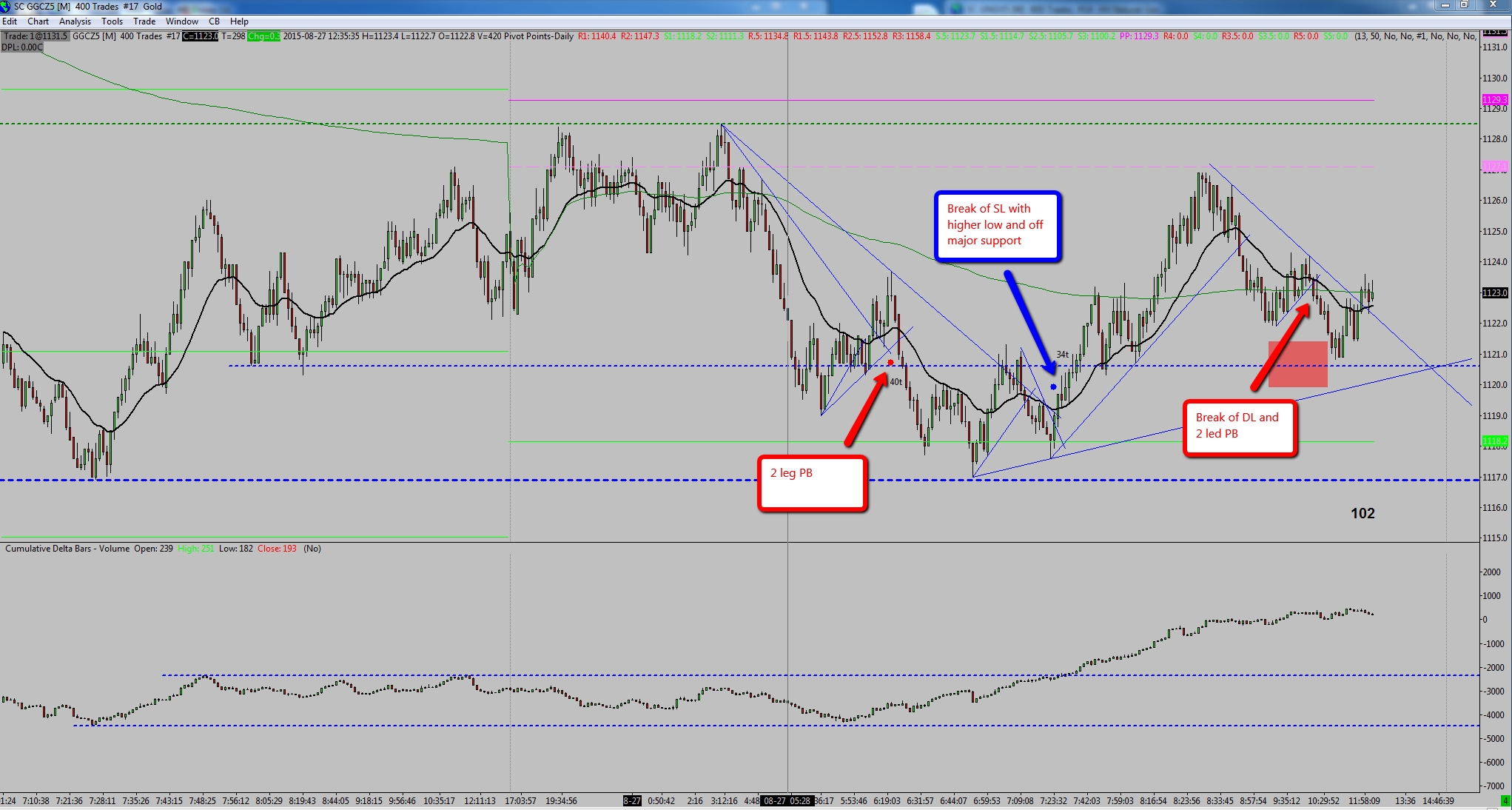The image size is (1512, 810).
Task: Click the 1120.0 price scale label
Action: click(x=1494, y=385)
